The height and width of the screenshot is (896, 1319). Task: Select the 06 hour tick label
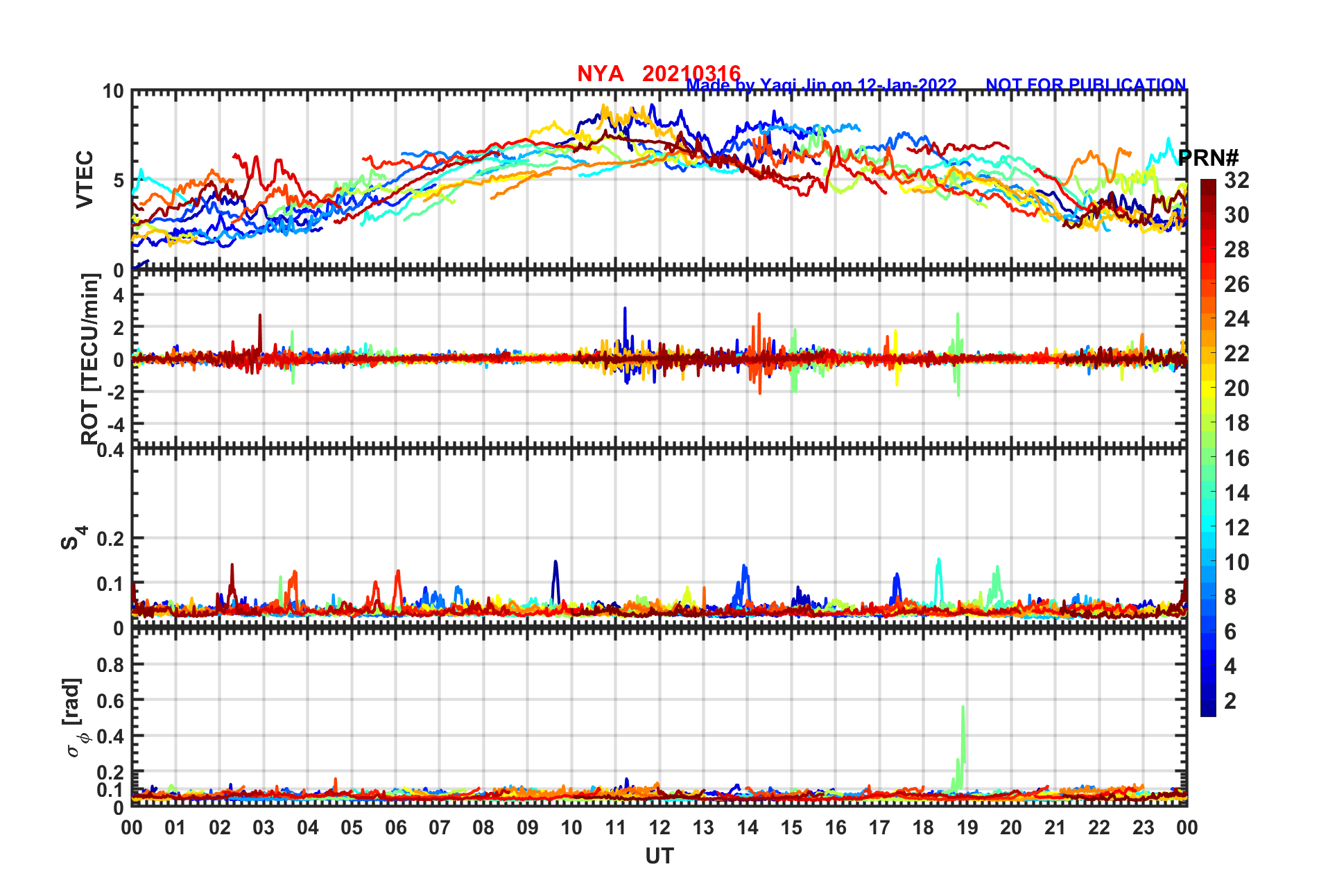395,827
